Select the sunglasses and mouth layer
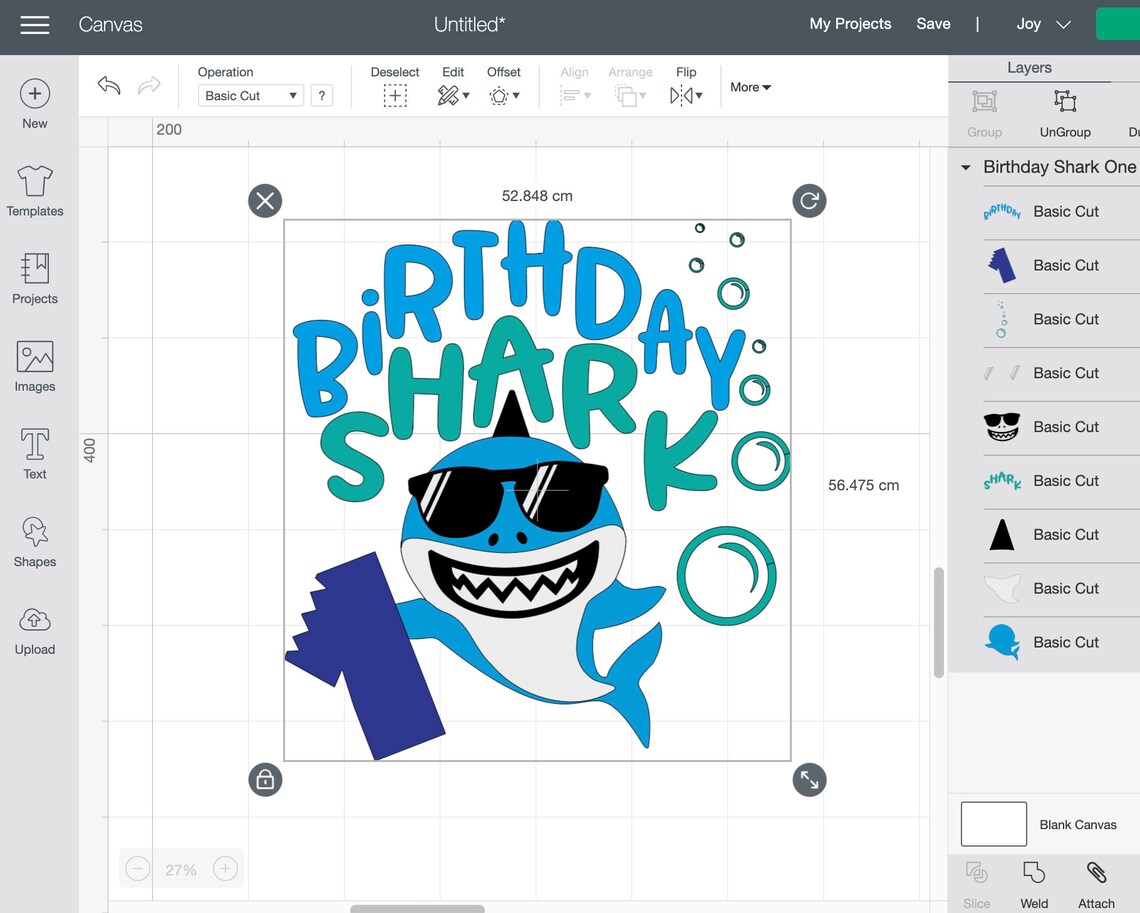1140x913 pixels. coord(1061,427)
